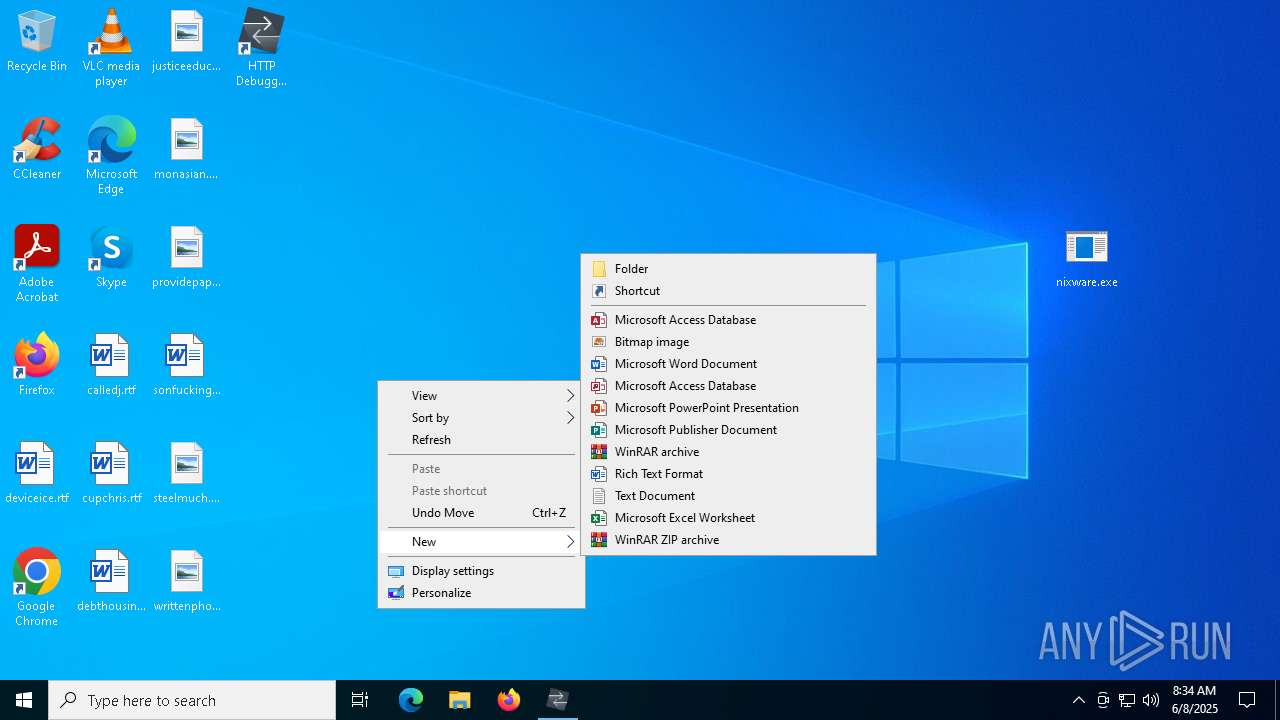Select the VLC media player icon
This screenshot has height=720, width=1280.
(111, 48)
